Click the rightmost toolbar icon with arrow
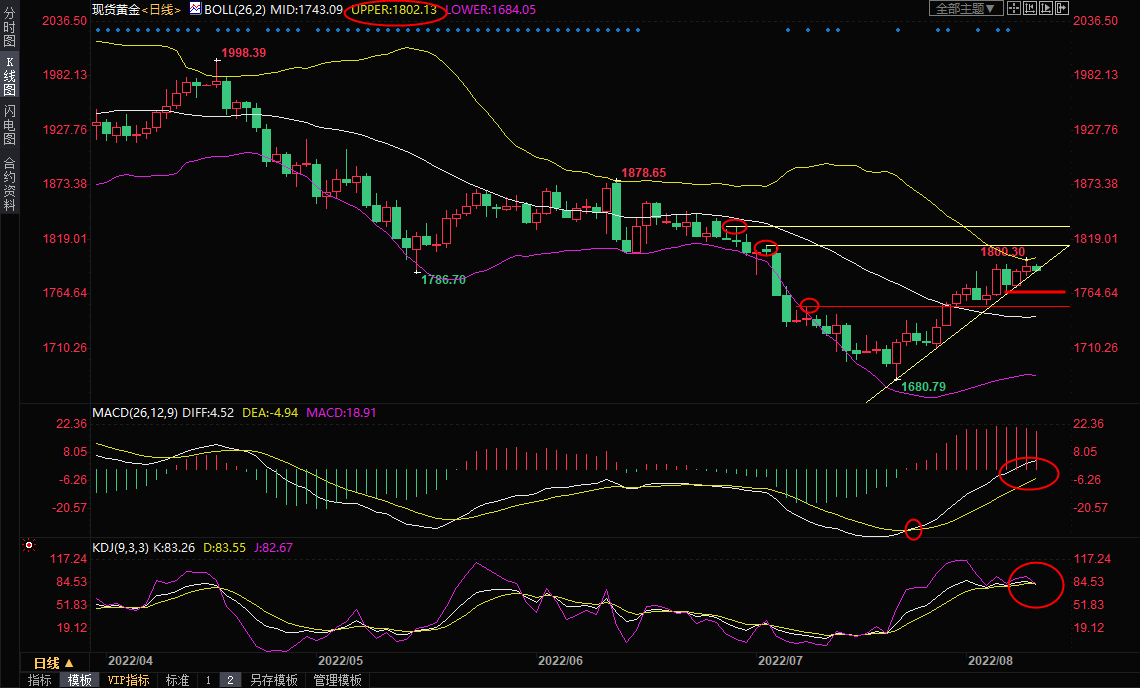Viewport: 1140px width, 688px height. click(1062, 9)
